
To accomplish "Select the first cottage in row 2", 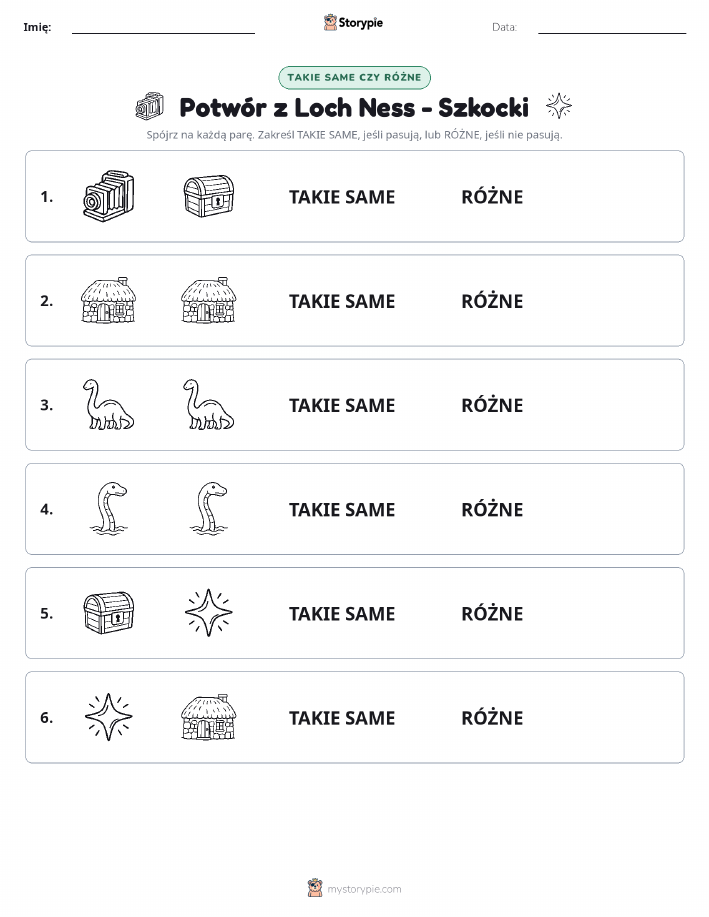I will coord(108,300).
